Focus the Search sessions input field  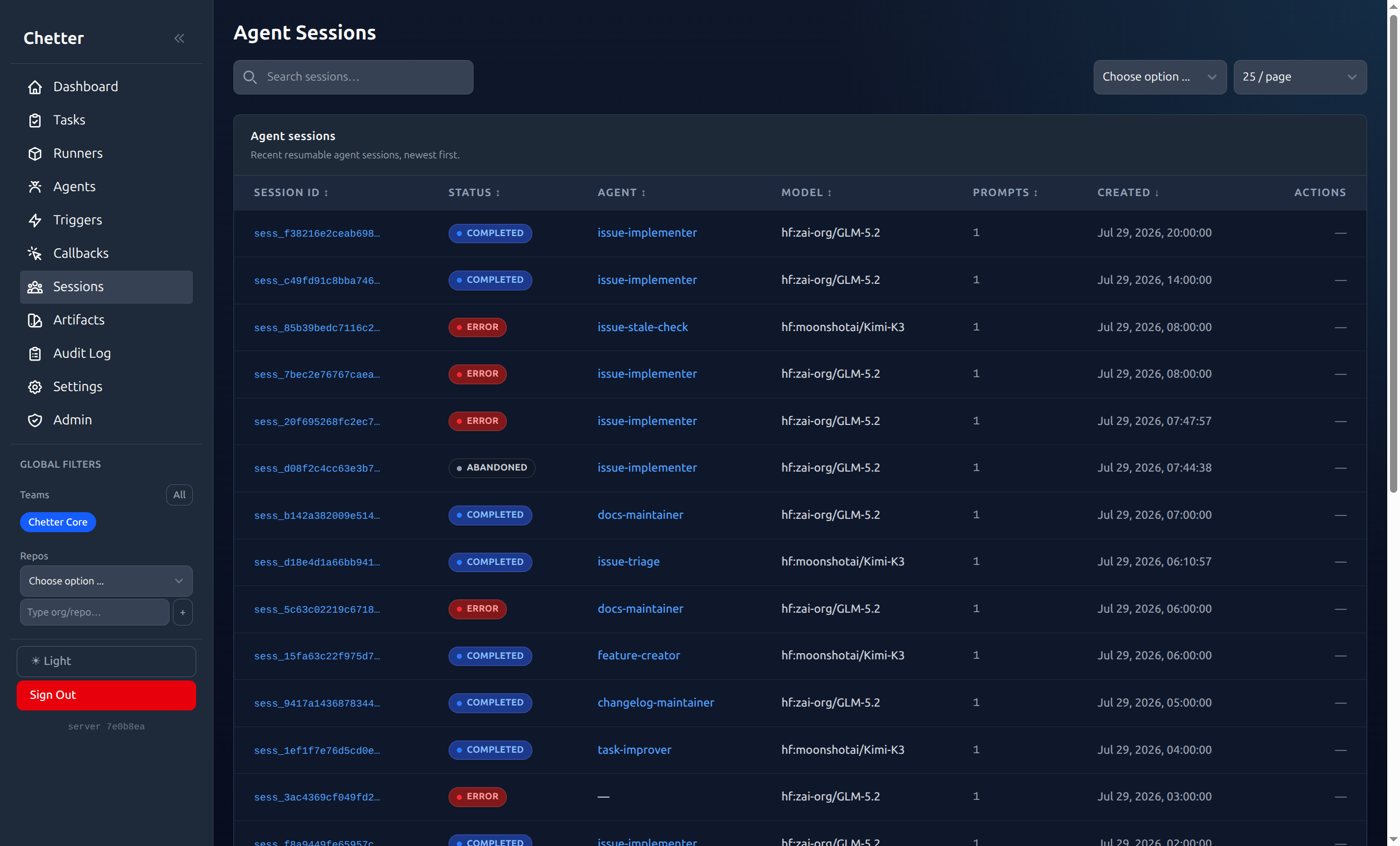click(x=353, y=77)
